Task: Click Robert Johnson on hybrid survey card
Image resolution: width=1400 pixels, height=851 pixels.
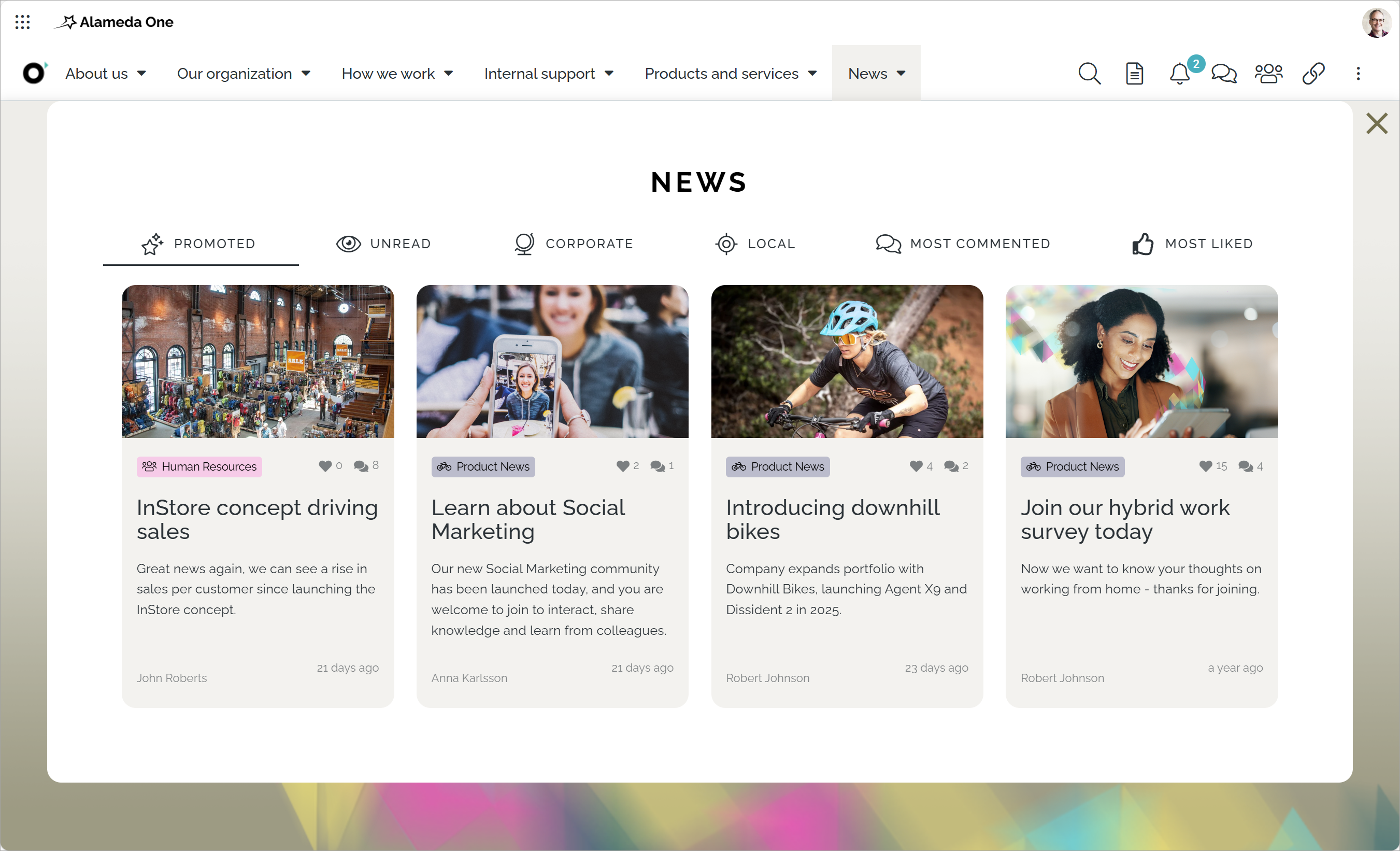Action: (1063, 677)
